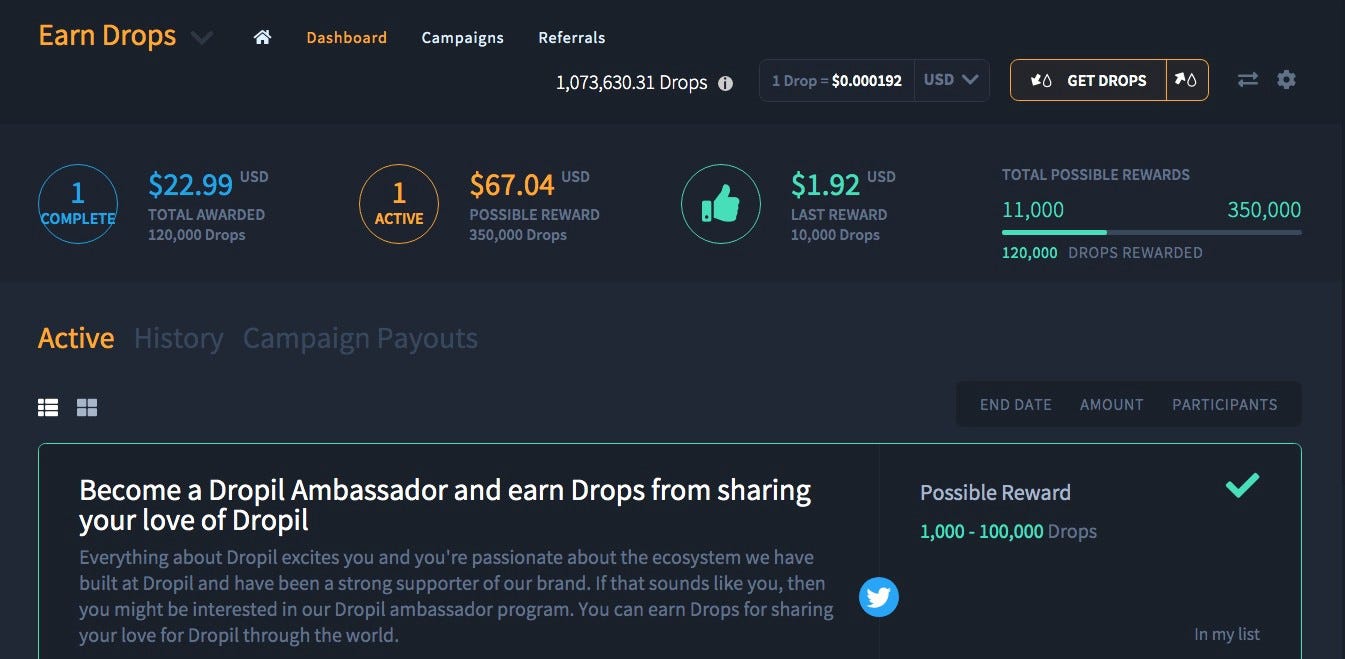1345x659 pixels.
Task: Switch to the History tab
Action: pyautogui.click(x=178, y=339)
